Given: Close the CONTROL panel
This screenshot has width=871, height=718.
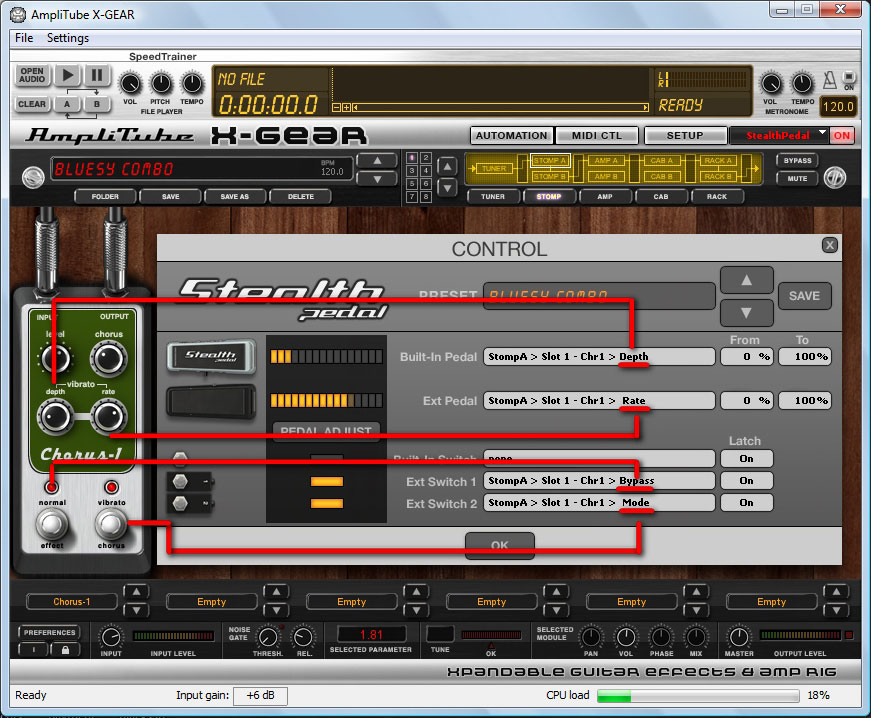Looking at the screenshot, I should (829, 245).
